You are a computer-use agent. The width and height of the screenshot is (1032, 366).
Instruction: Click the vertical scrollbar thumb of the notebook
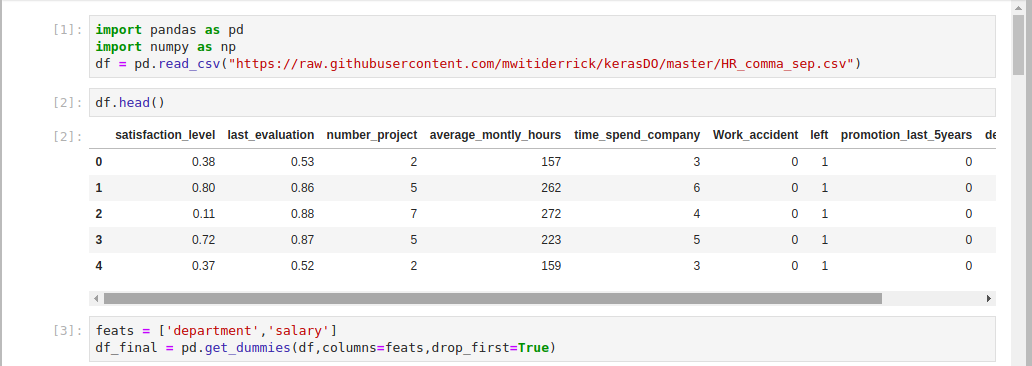point(1018,45)
